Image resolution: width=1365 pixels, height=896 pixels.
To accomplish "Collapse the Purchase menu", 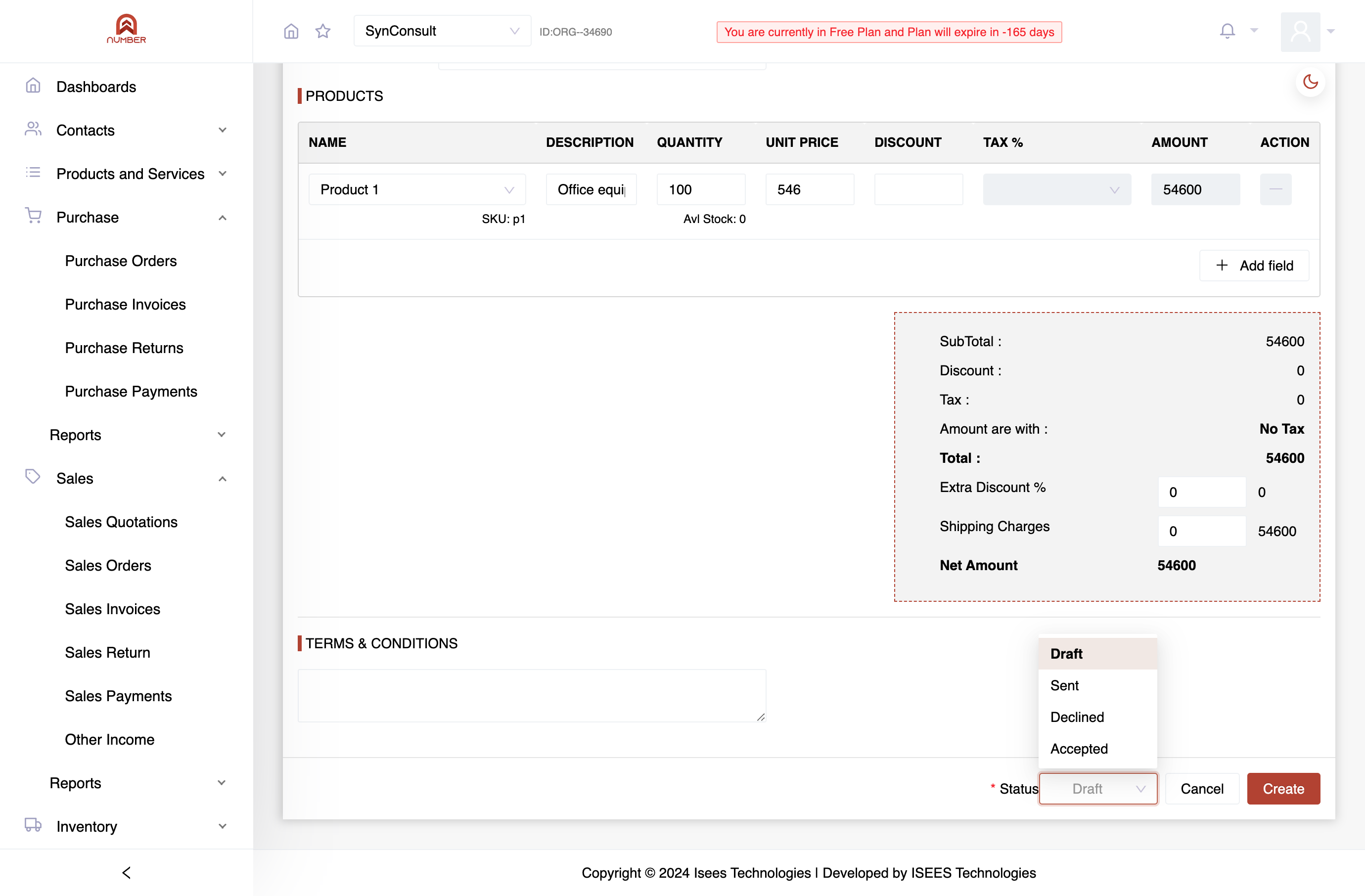I will [x=126, y=217].
